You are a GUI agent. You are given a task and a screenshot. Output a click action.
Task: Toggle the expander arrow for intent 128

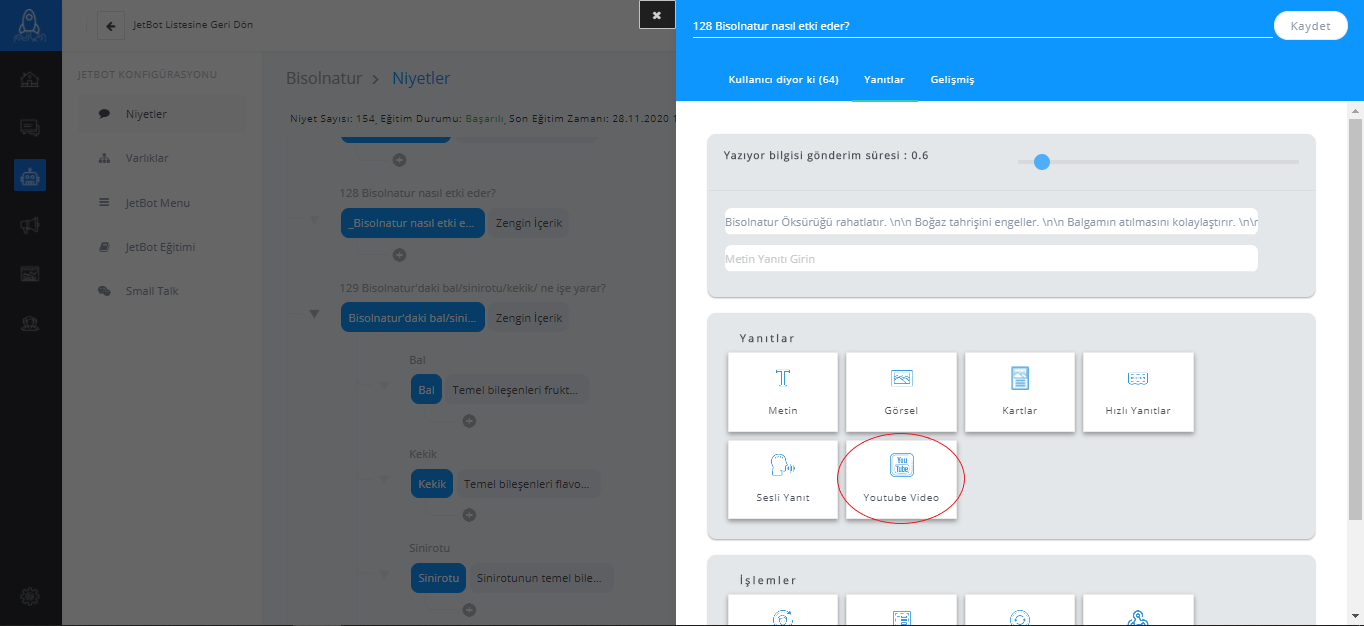point(314,219)
